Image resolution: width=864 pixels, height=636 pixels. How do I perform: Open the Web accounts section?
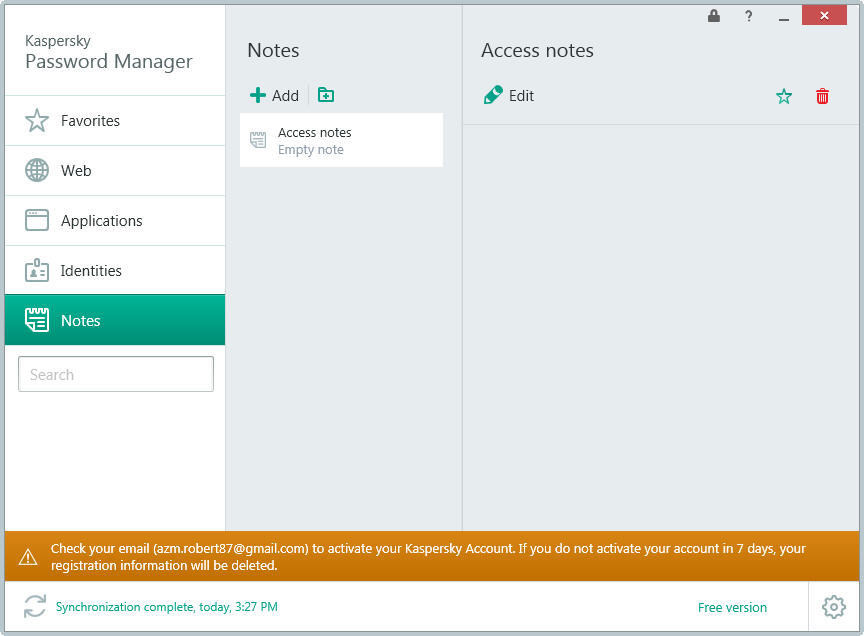(x=115, y=171)
